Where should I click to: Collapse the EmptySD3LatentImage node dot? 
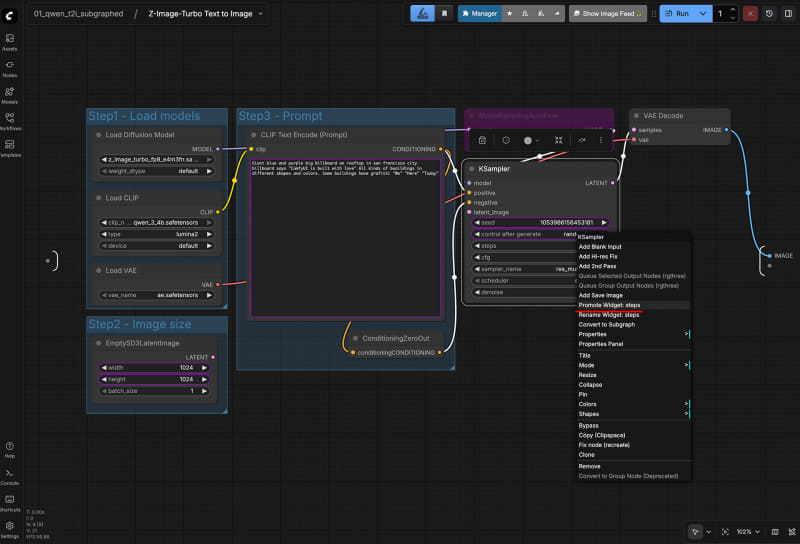point(98,343)
